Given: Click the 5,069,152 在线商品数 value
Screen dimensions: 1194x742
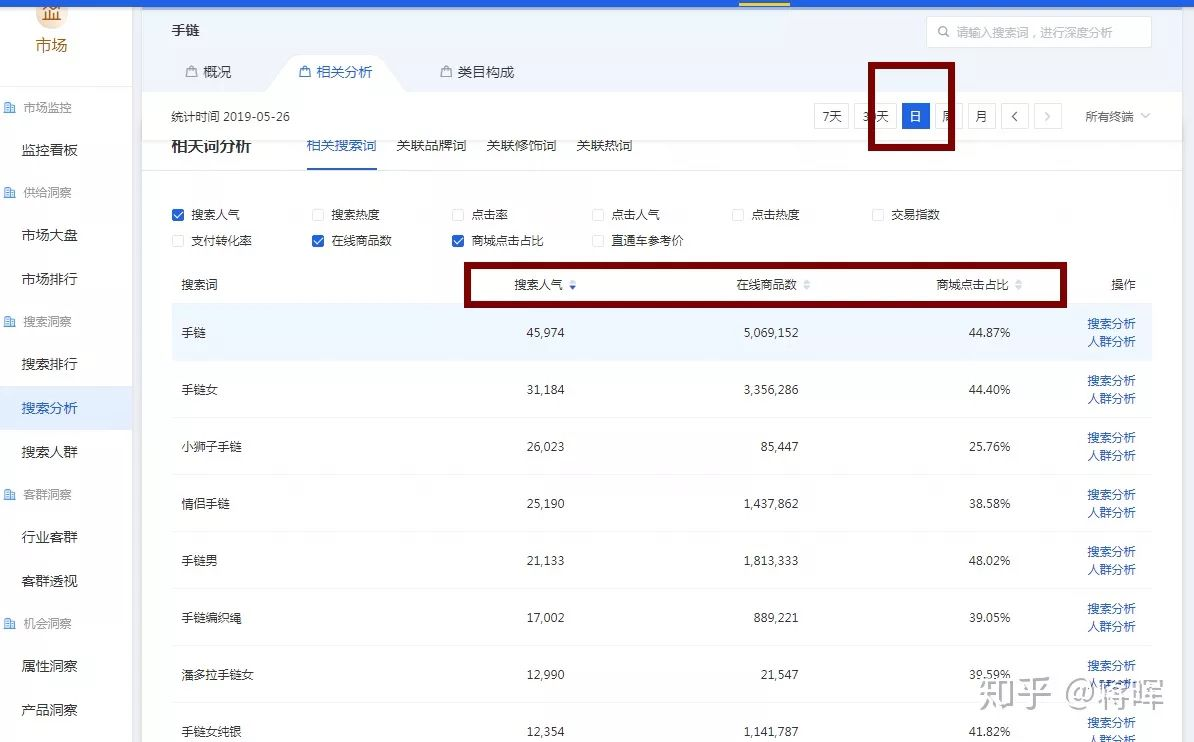Looking at the screenshot, I should [x=771, y=333].
